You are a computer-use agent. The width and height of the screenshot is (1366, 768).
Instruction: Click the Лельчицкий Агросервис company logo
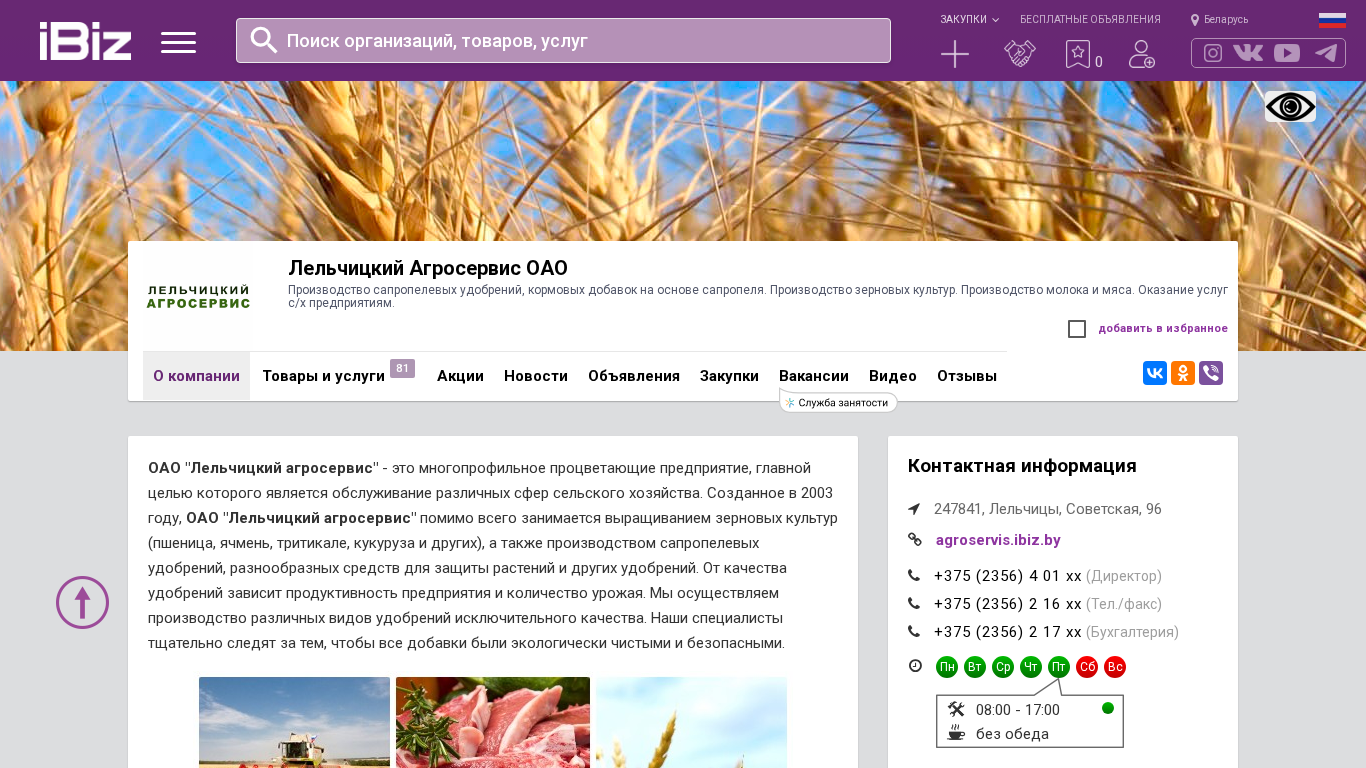pyautogui.click(x=198, y=296)
